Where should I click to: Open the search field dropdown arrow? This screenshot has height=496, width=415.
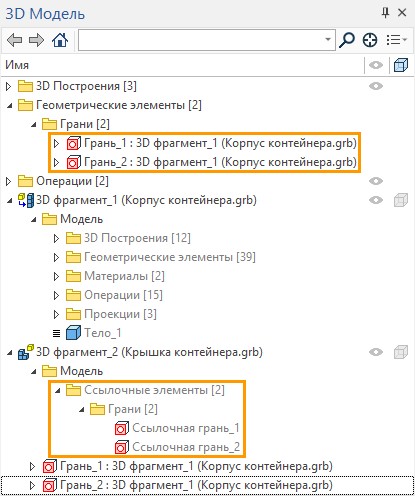pos(328,40)
